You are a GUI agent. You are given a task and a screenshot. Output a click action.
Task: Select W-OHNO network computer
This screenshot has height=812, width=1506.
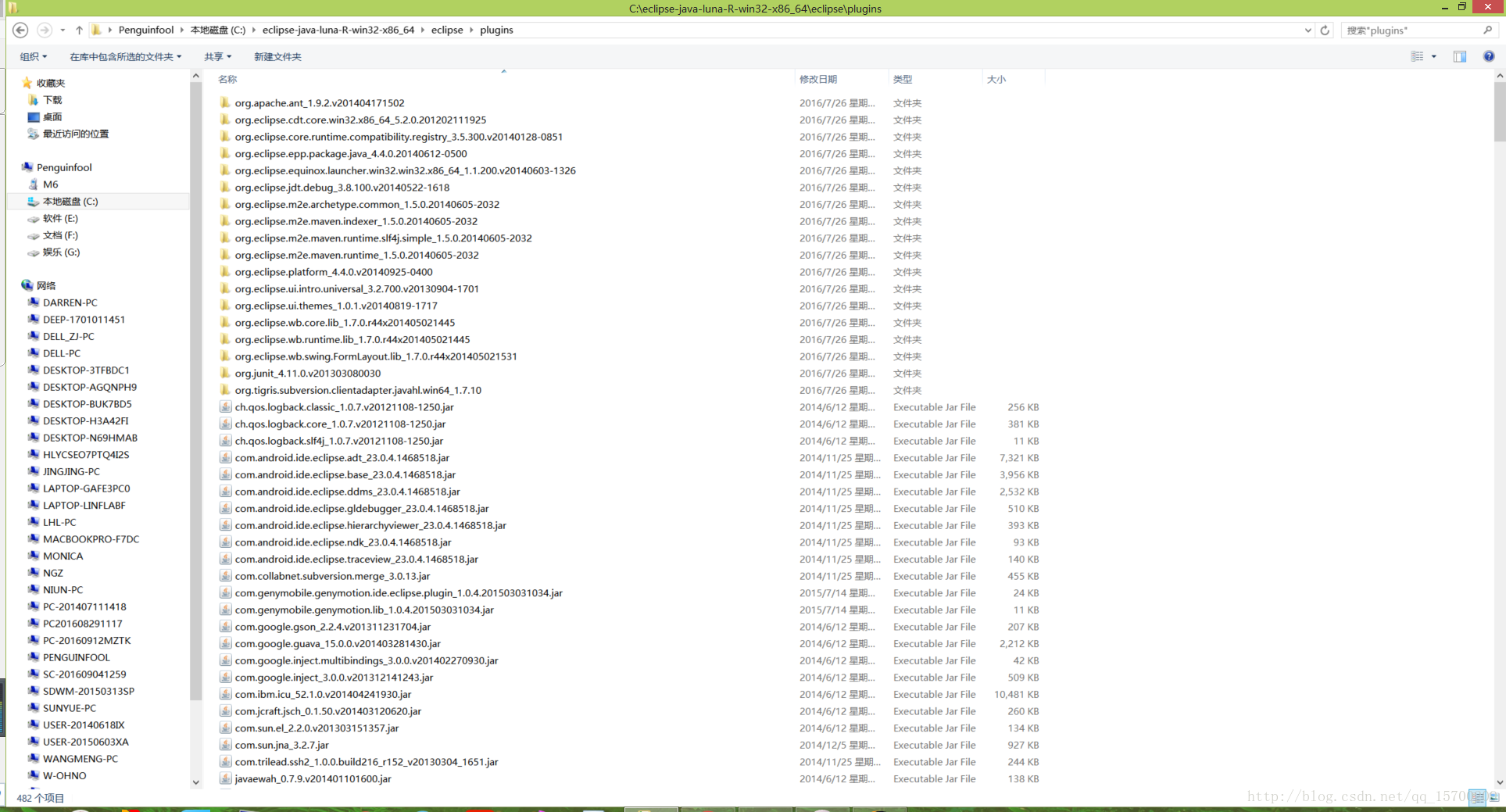pos(64,776)
